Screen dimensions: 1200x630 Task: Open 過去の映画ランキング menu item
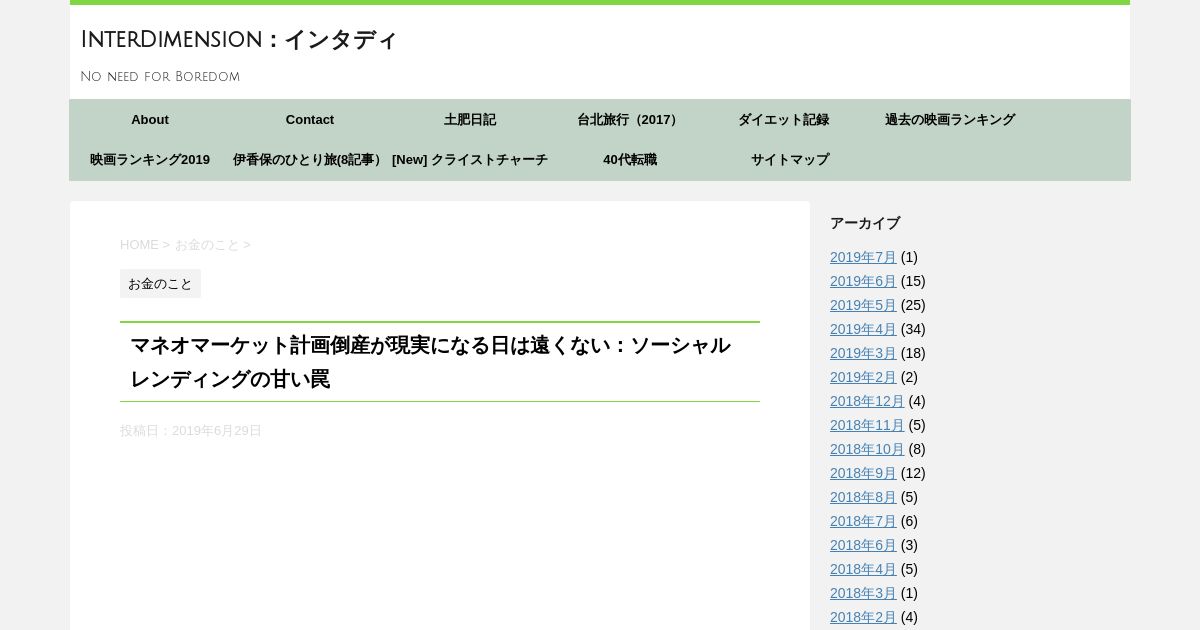[950, 119]
